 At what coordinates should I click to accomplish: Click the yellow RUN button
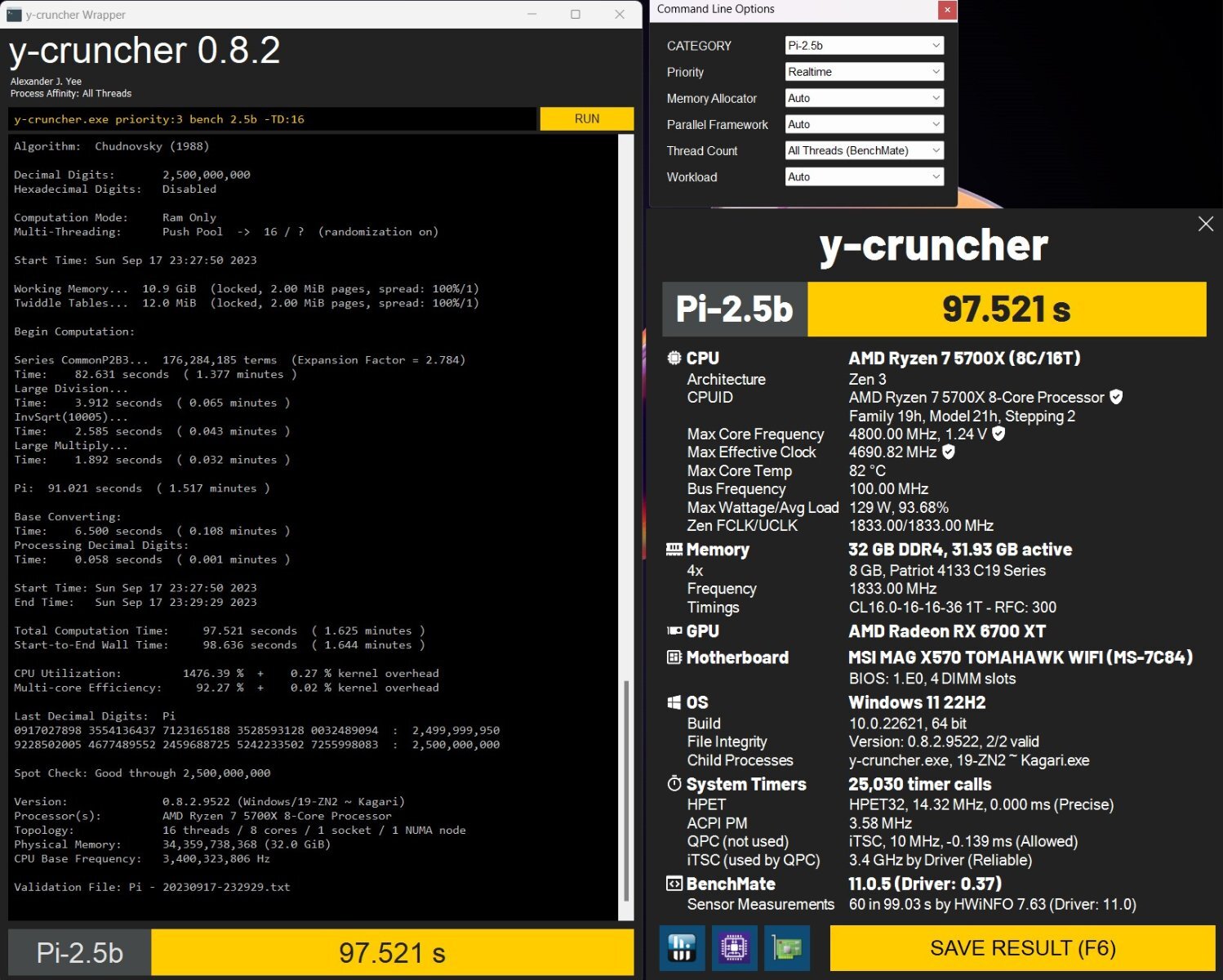pos(587,119)
